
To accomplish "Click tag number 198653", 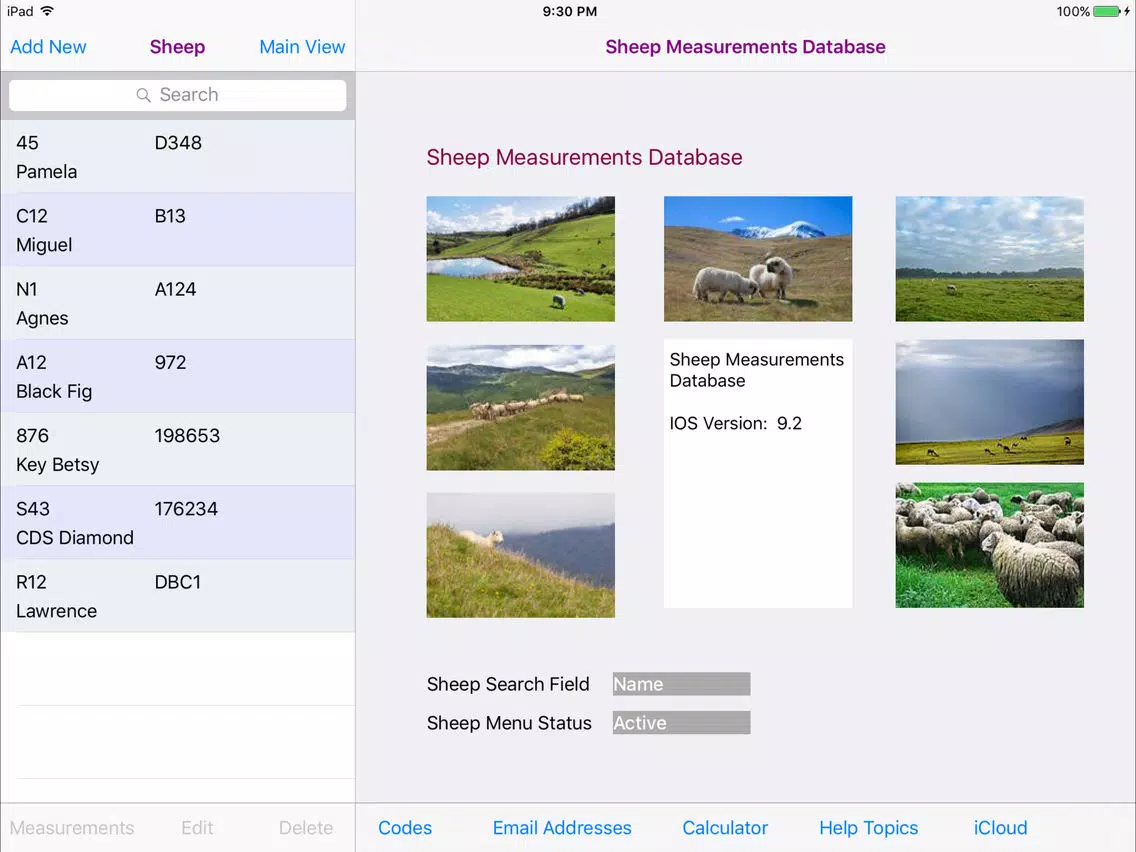I will [x=187, y=435].
